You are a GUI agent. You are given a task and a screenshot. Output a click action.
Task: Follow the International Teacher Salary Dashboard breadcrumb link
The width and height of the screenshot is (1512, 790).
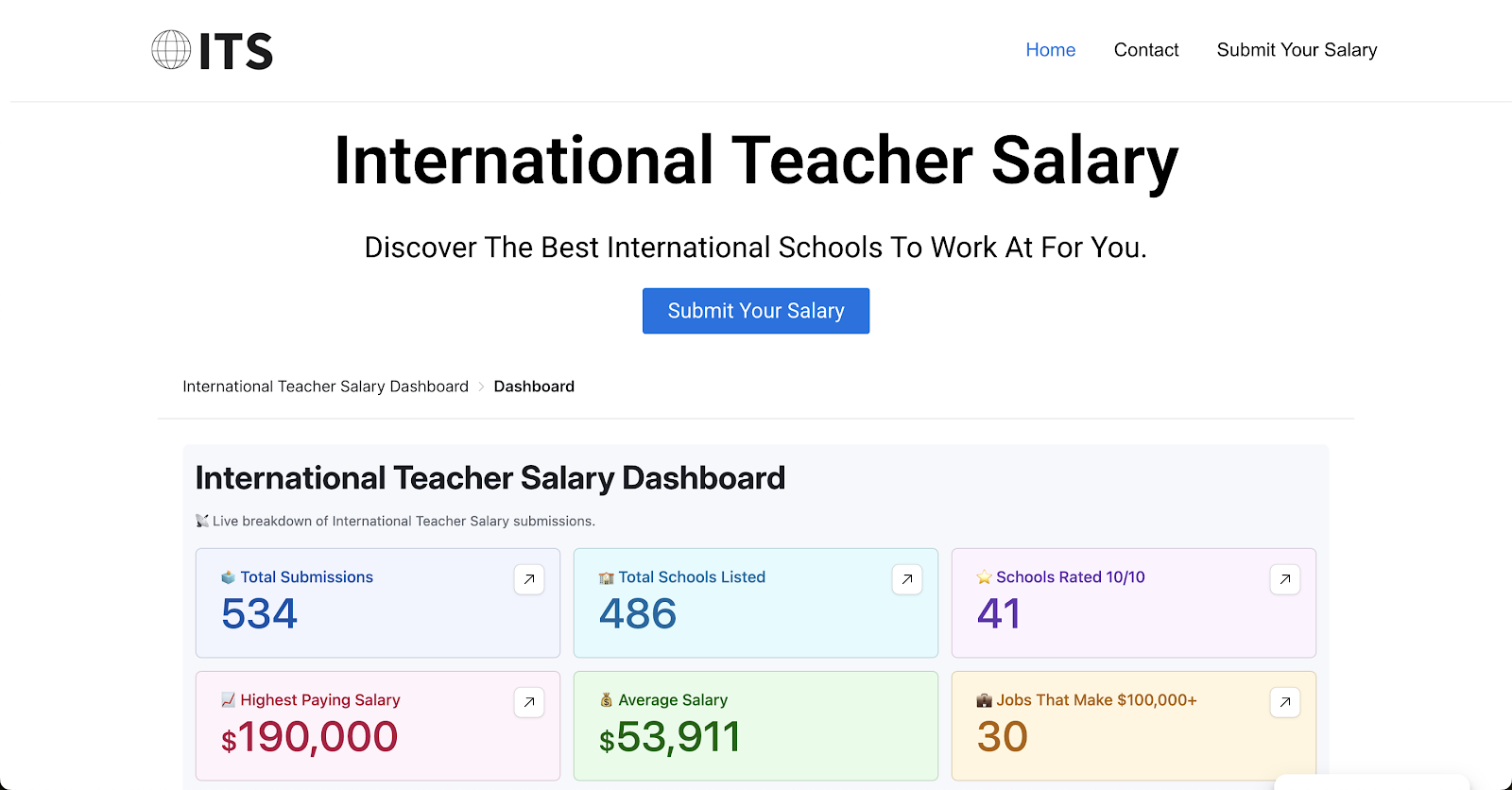(x=325, y=386)
